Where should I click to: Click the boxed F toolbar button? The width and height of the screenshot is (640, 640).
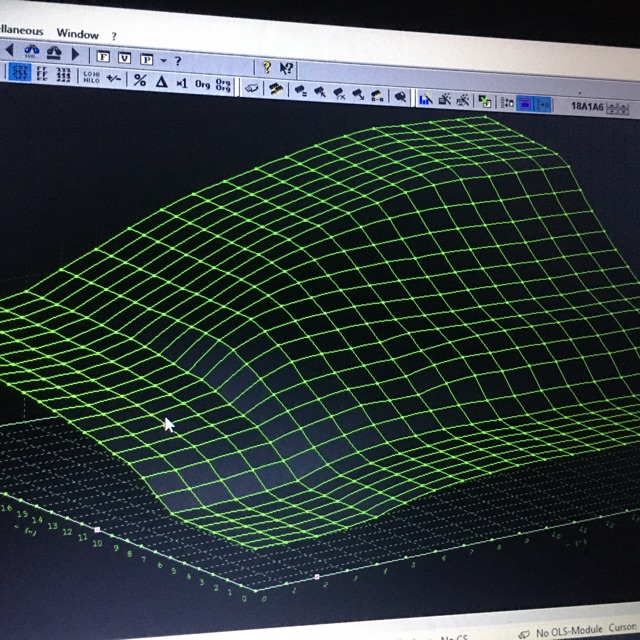pyautogui.click(x=102, y=58)
